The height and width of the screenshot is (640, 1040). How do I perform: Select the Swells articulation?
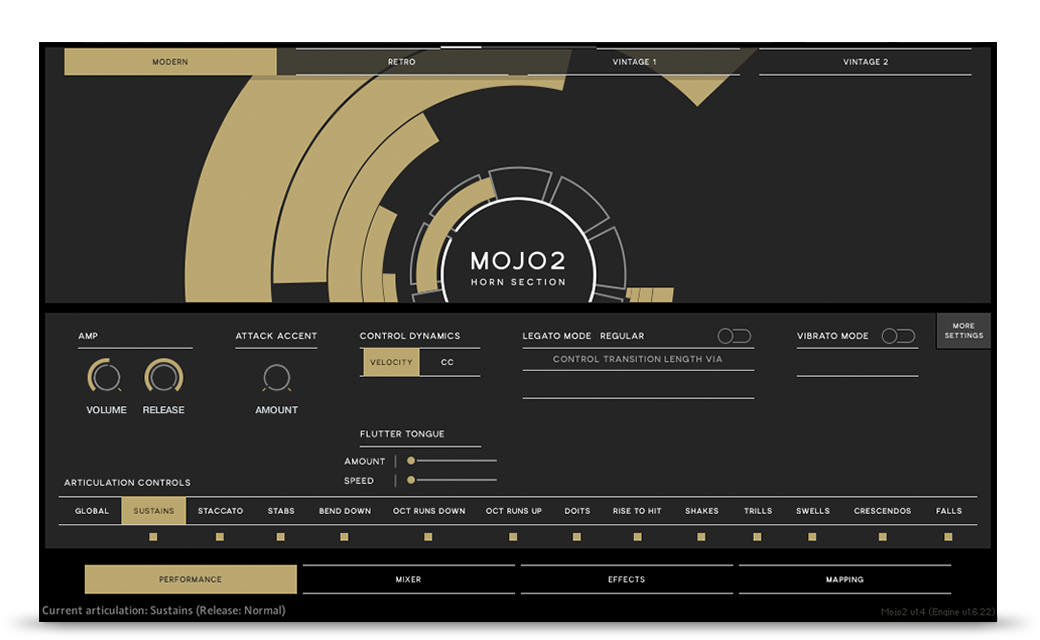coord(812,511)
